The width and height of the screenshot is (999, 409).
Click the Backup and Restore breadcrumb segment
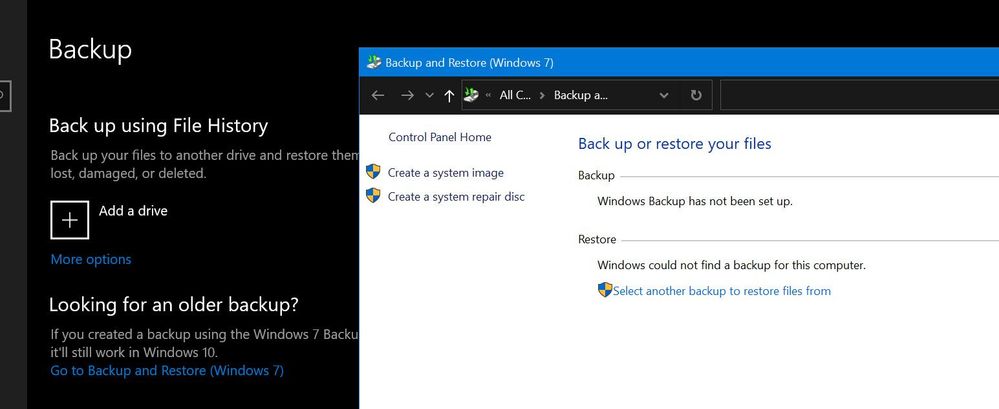pyautogui.click(x=581, y=96)
